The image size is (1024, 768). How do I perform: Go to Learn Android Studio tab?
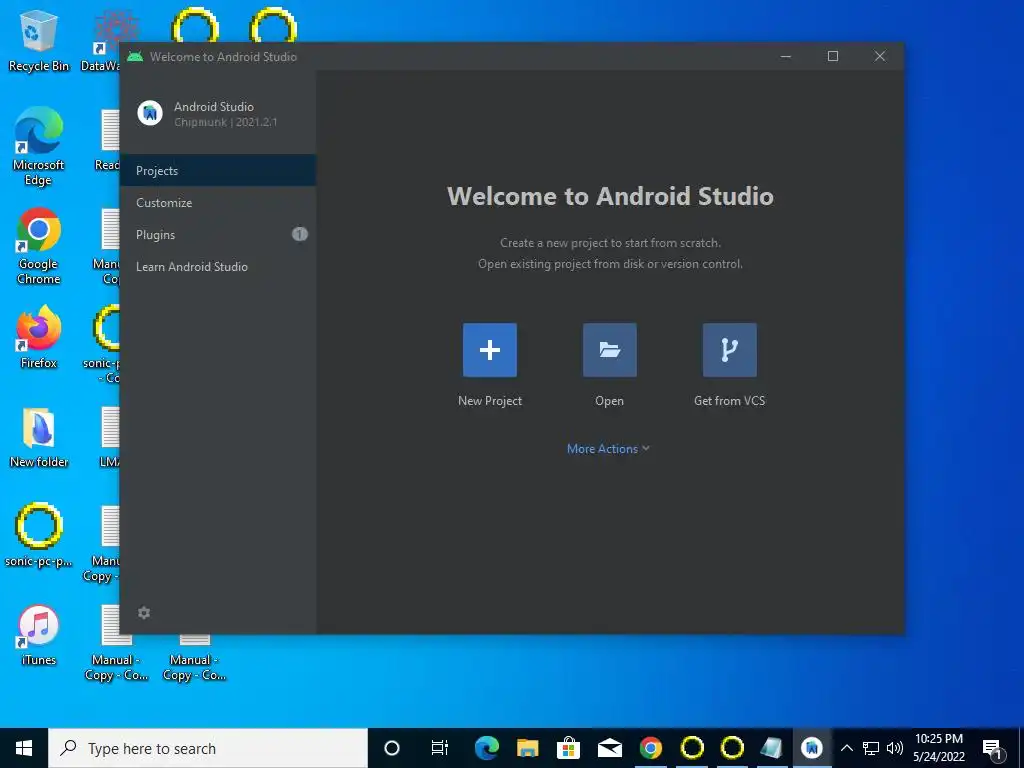click(218, 266)
